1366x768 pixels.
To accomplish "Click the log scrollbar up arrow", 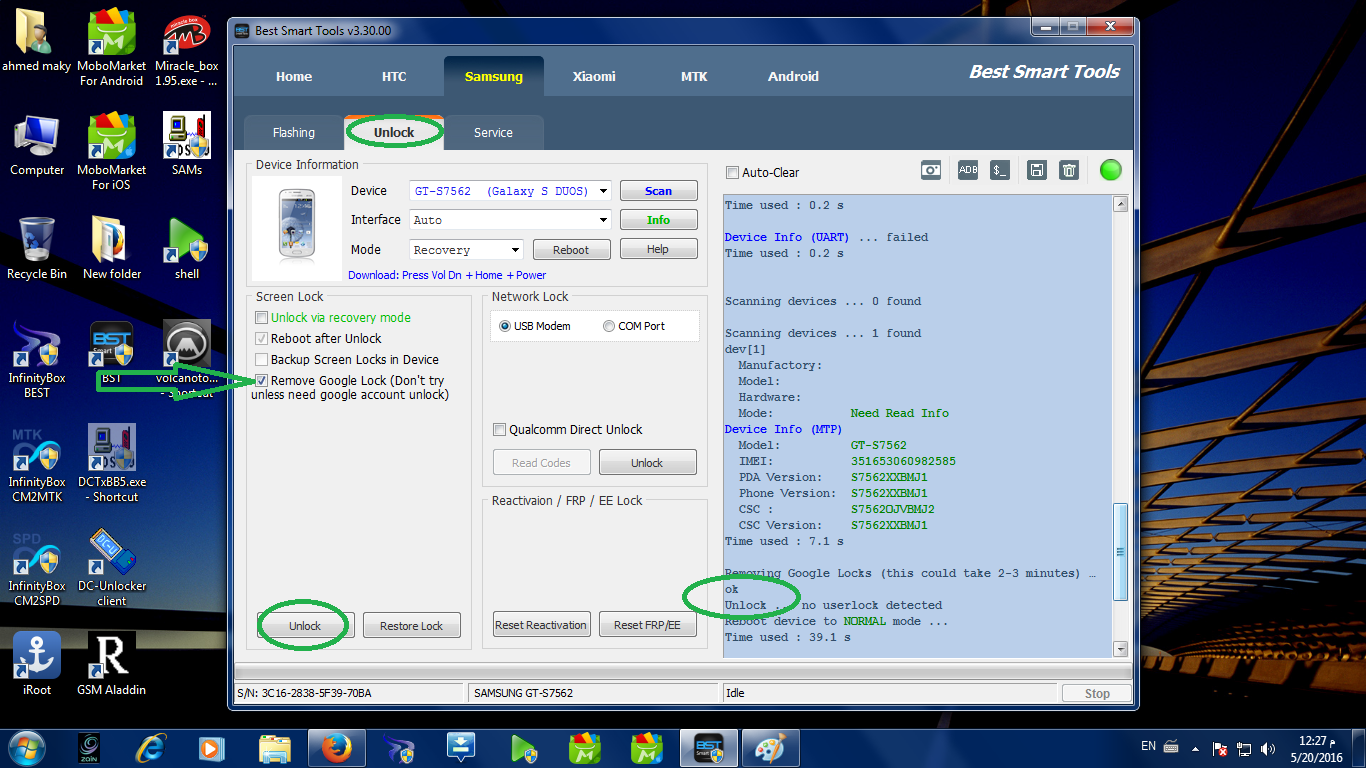I will pyautogui.click(x=1120, y=204).
